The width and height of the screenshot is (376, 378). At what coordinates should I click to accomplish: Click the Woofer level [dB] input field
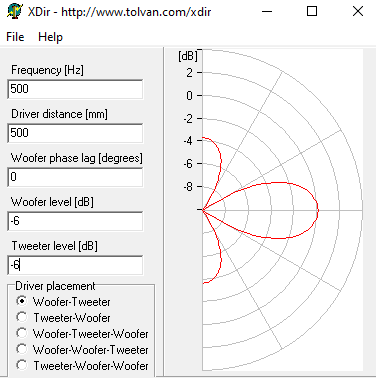(x=75, y=221)
